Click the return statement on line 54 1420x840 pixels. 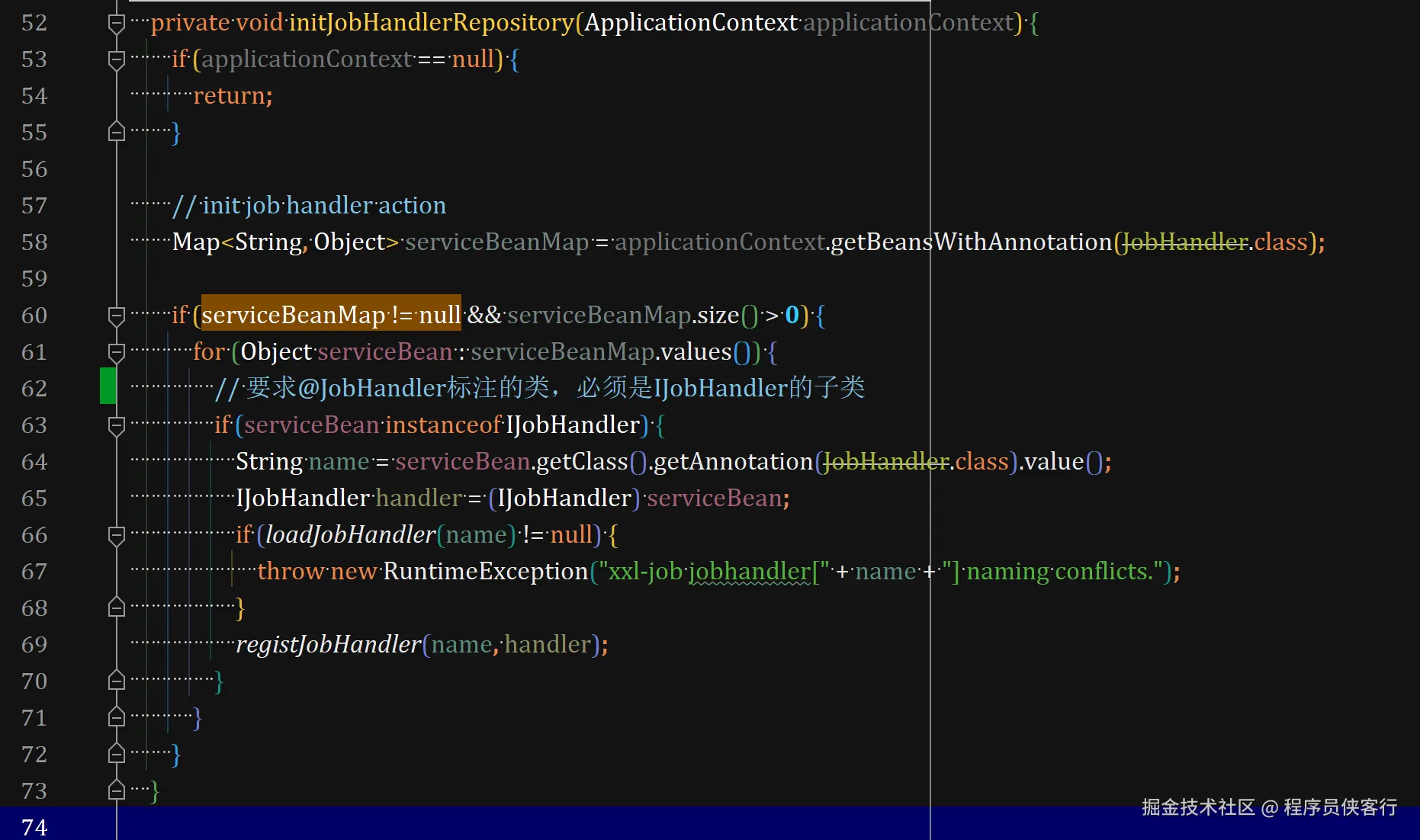[x=233, y=96]
